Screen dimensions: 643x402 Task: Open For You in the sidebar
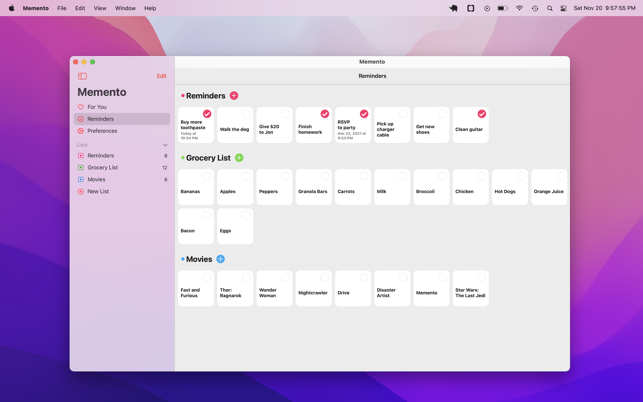97,107
